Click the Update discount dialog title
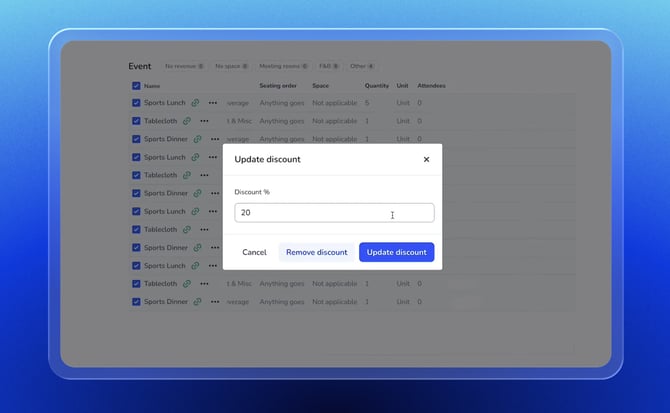Image resolution: width=670 pixels, height=413 pixels. [x=267, y=159]
